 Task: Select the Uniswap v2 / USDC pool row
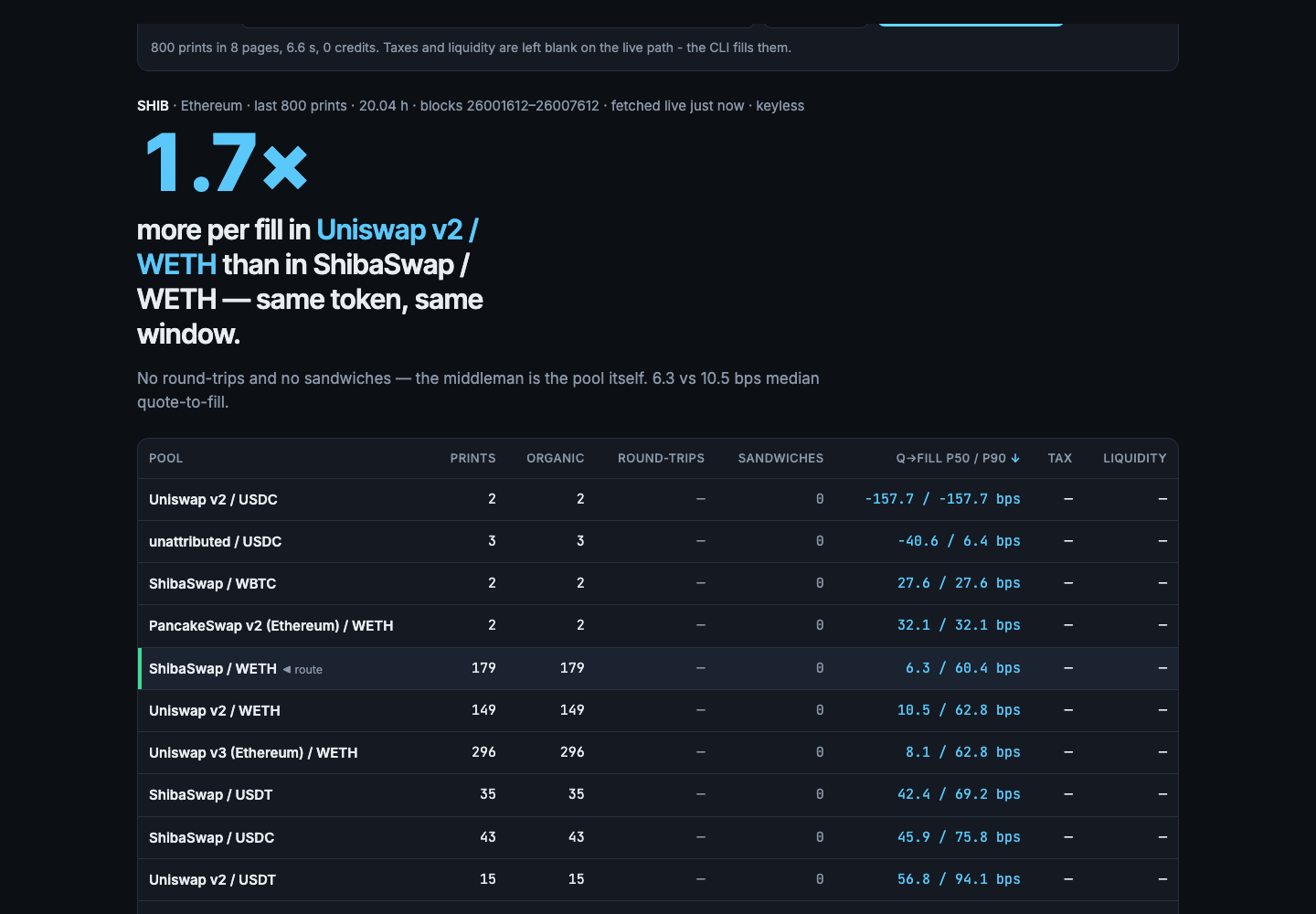click(657, 499)
